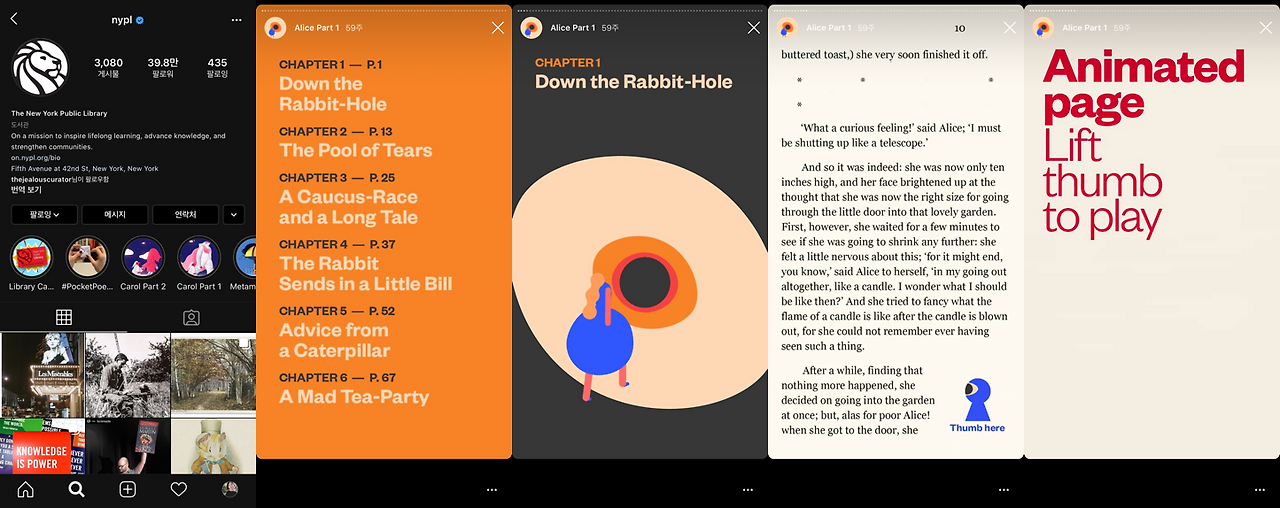Expand suggested accounts with the down chevron button
Image resolution: width=1280 pixels, height=508 pixels.
234,215
